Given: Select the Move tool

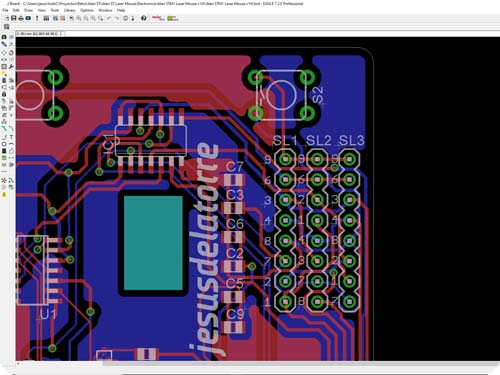Looking at the screenshot, I should (x=4, y=52).
